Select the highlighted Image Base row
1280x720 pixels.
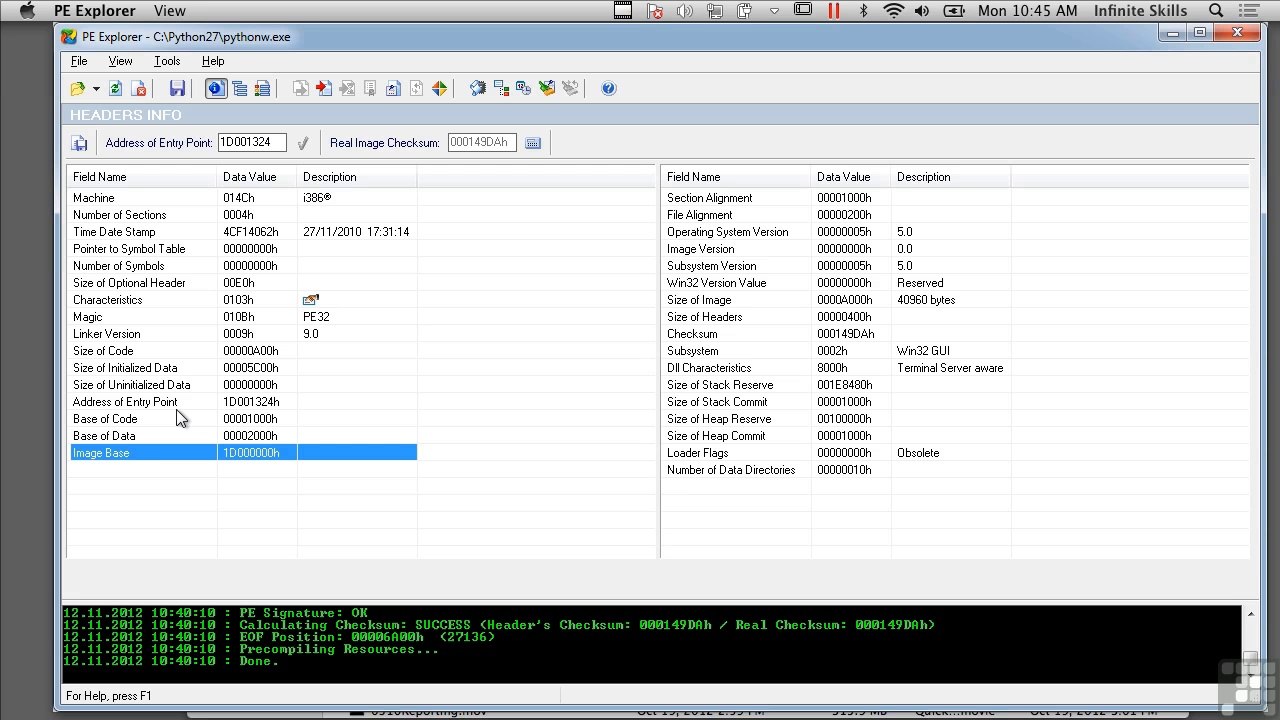(243, 453)
